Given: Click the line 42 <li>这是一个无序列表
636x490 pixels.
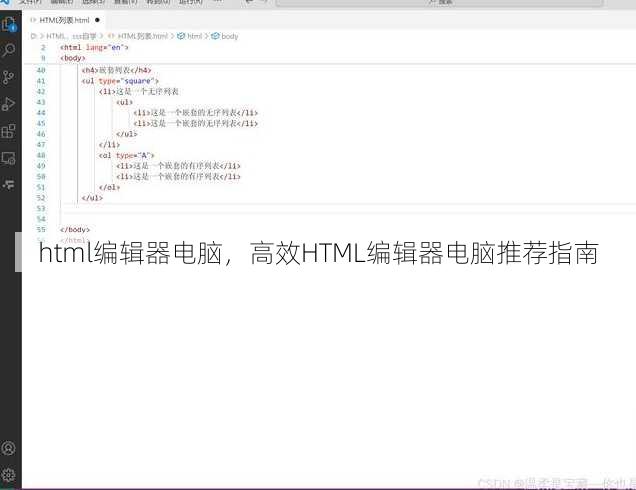Looking at the screenshot, I should pos(139,91).
